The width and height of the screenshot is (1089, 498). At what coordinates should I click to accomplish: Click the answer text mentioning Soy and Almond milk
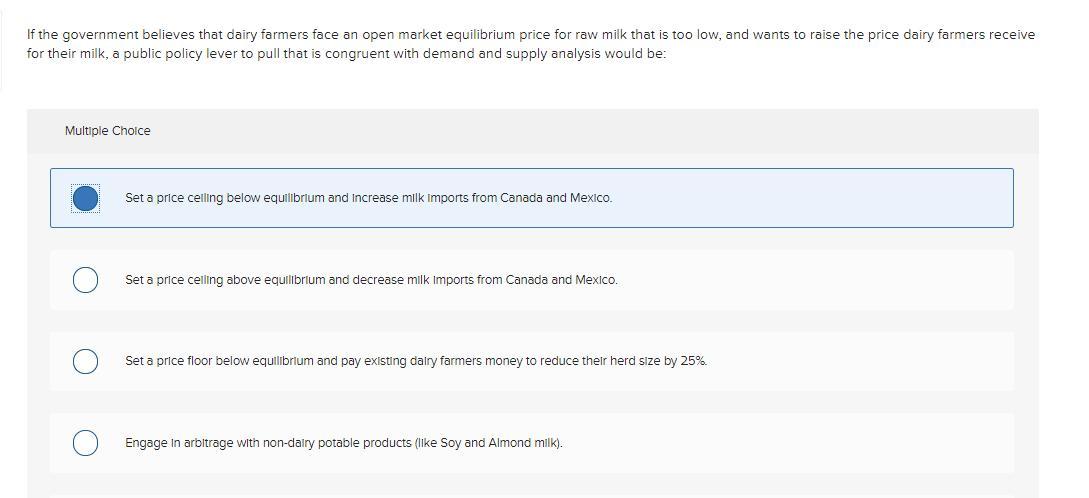pyautogui.click(x=343, y=442)
